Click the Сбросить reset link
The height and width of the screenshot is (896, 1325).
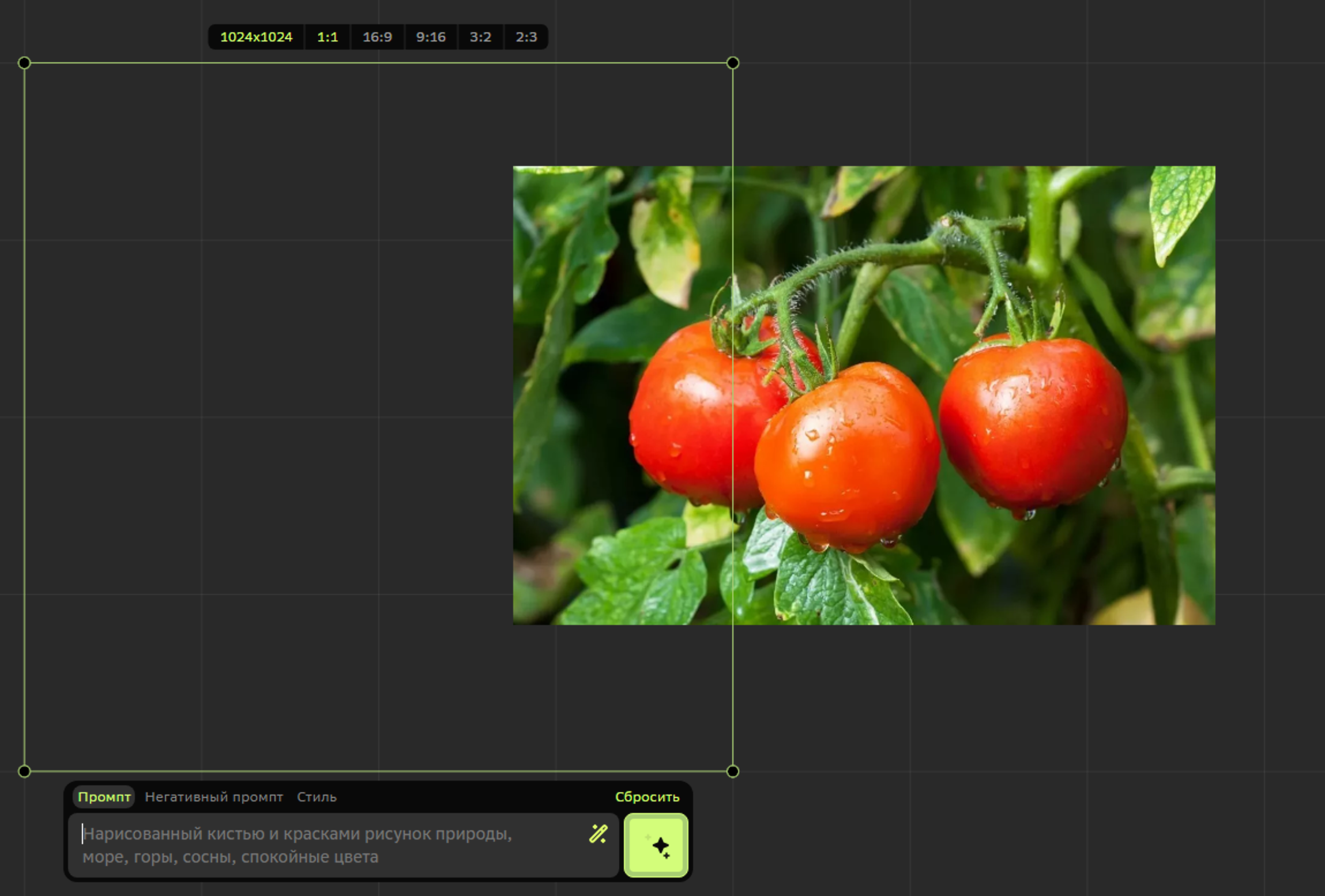[647, 797]
